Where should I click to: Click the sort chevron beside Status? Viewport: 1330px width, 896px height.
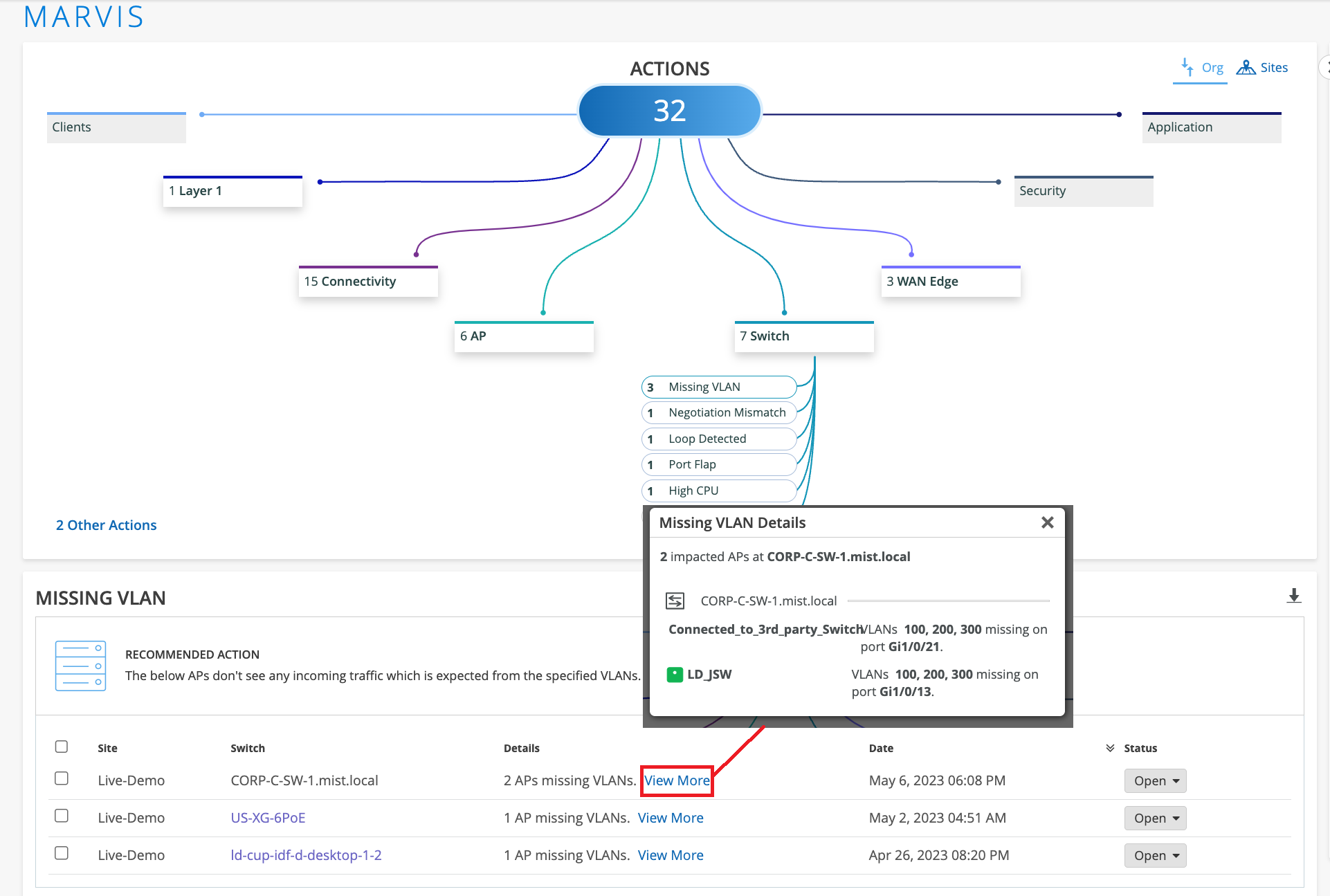[x=1110, y=748]
